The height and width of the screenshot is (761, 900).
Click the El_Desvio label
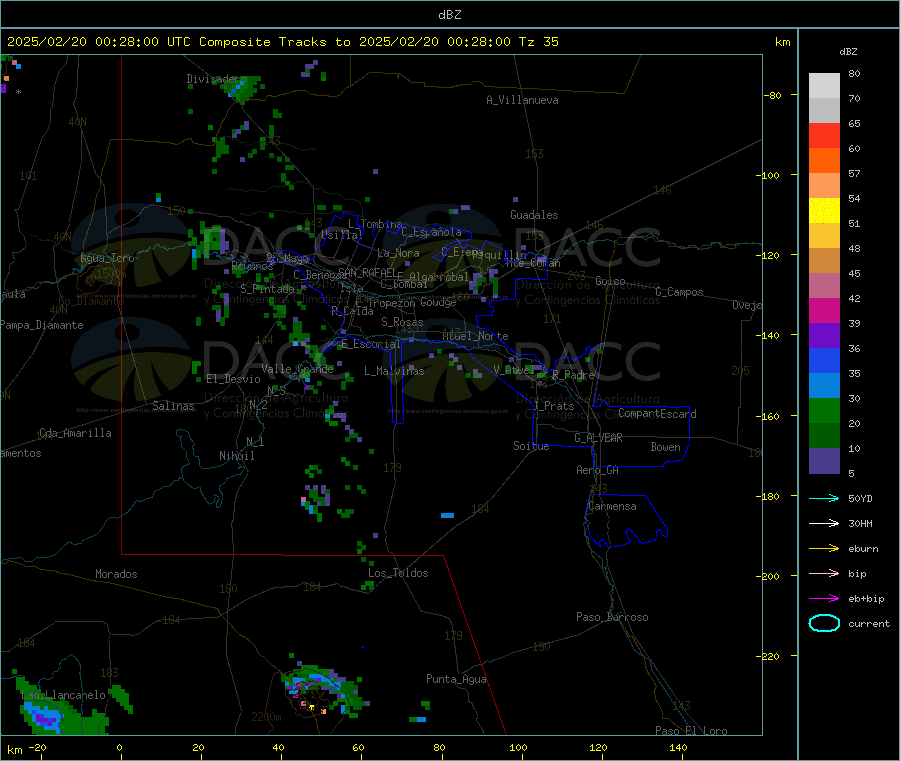[x=234, y=379]
